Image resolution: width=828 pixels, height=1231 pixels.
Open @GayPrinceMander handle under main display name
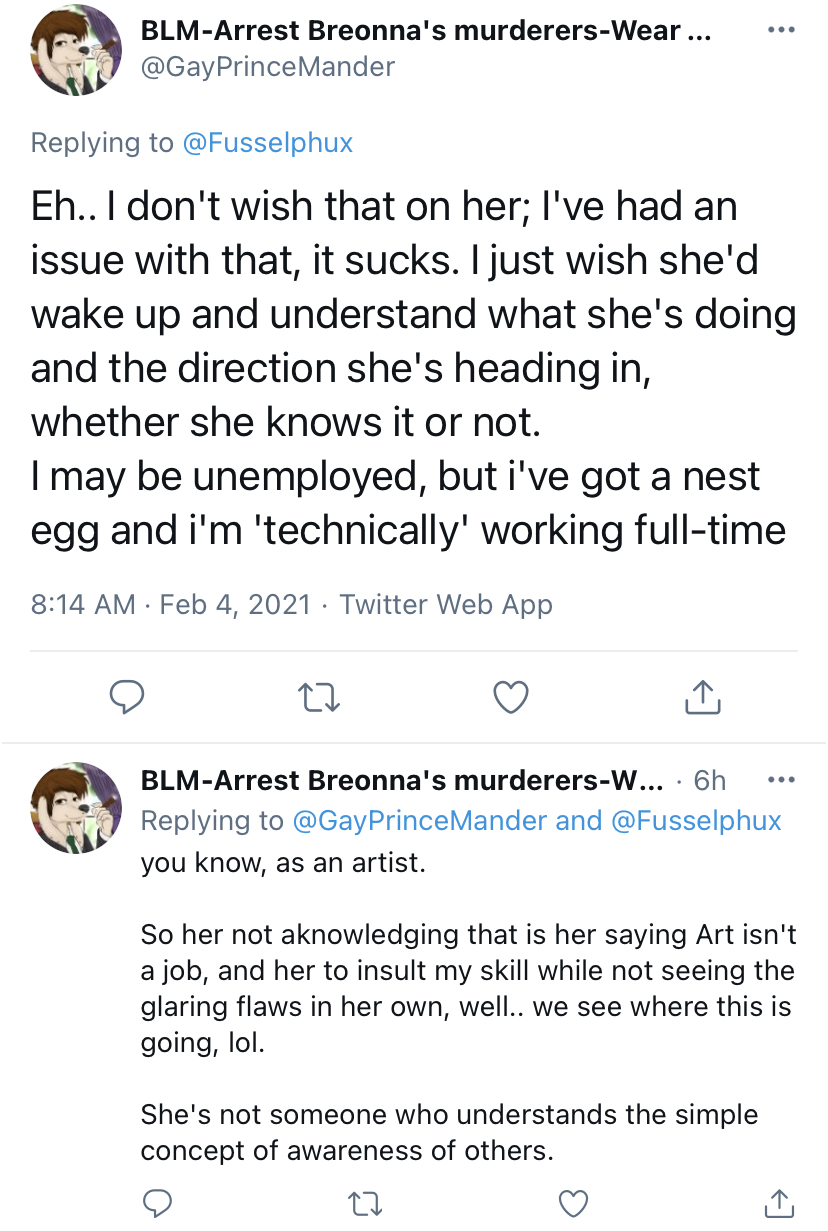pyautogui.click(x=268, y=67)
